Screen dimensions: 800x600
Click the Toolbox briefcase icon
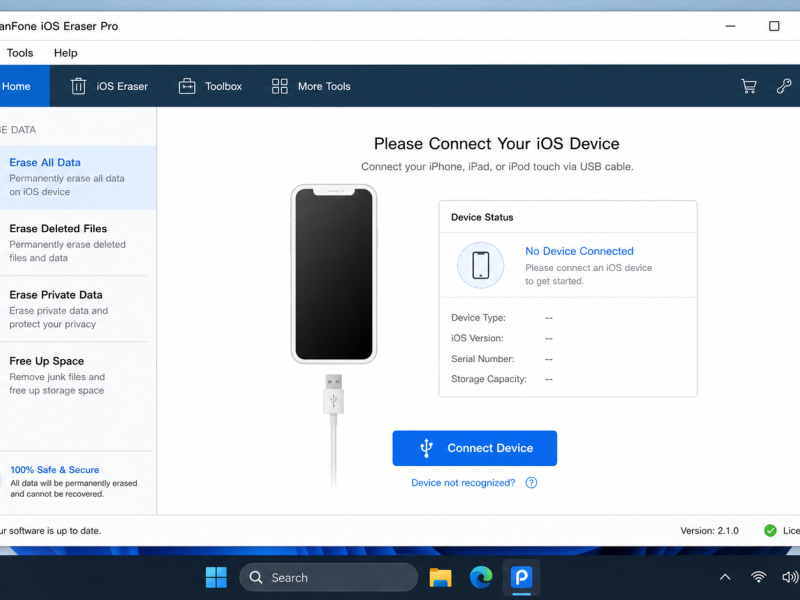[187, 86]
